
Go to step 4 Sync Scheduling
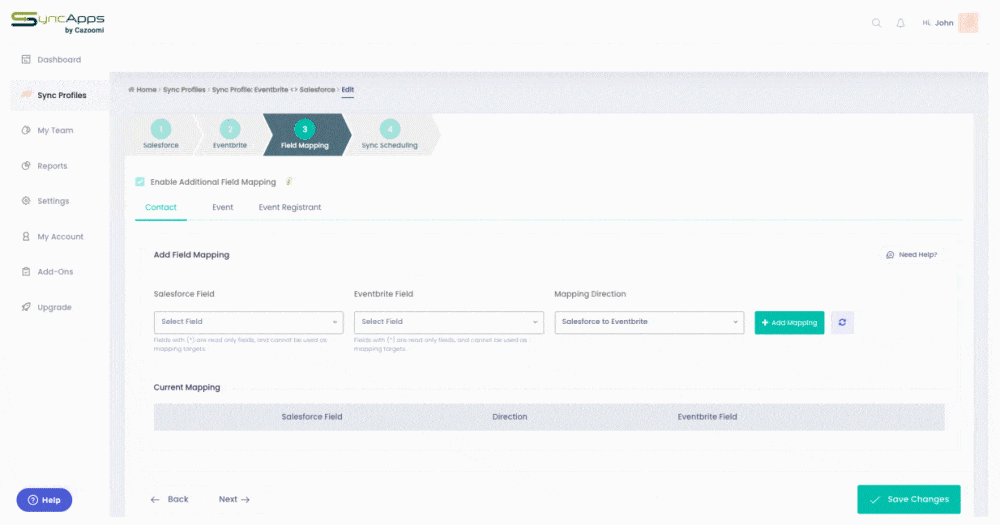(390, 135)
